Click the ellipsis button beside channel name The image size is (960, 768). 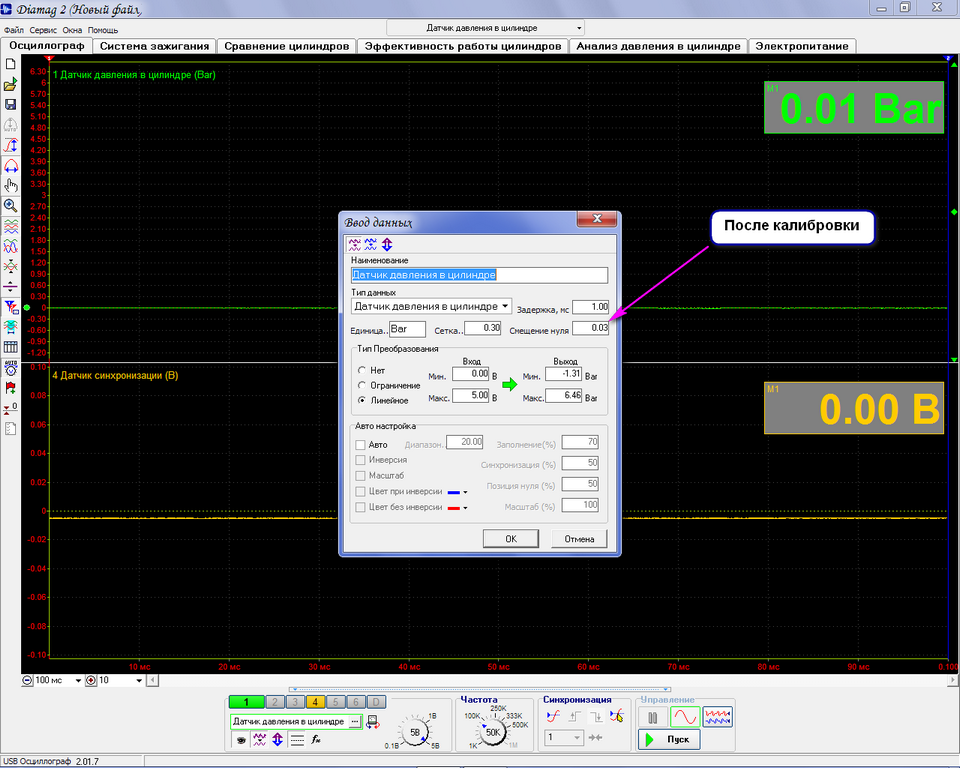pyautogui.click(x=354, y=722)
